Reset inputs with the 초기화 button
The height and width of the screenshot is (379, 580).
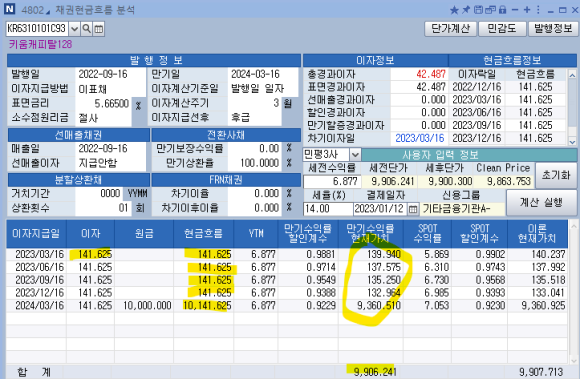point(556,175)
